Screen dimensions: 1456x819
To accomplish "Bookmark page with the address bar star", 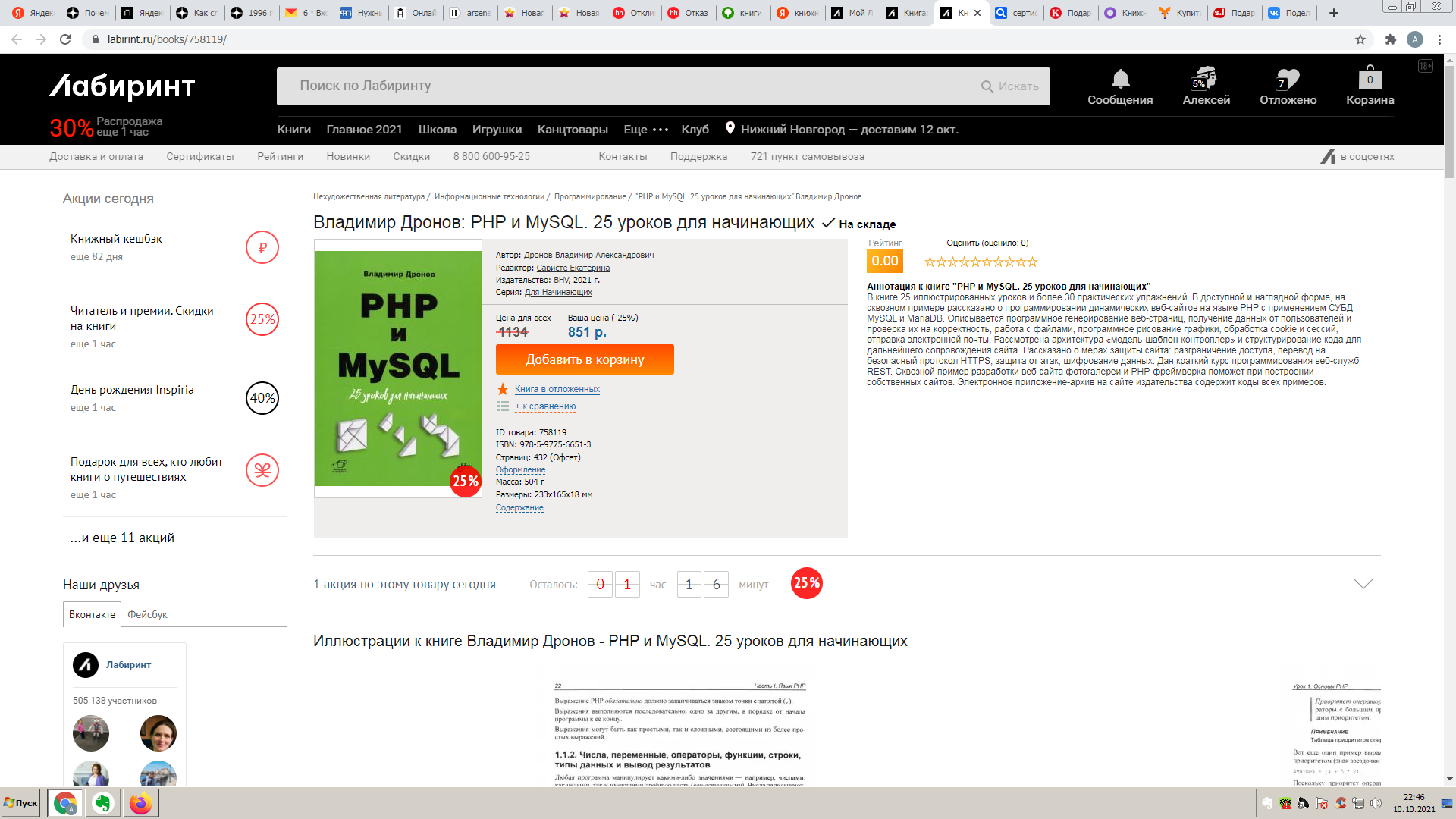I will point(1360,39).
